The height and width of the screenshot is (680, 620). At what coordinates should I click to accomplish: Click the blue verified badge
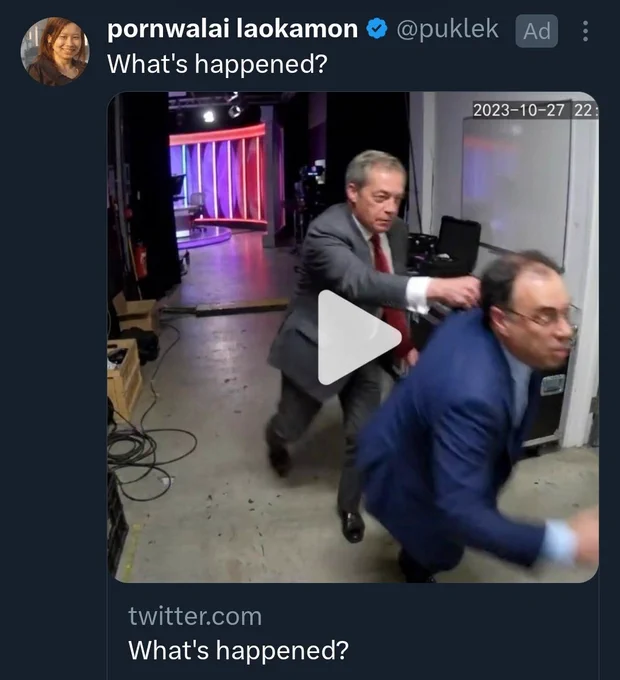coord(376,29)
